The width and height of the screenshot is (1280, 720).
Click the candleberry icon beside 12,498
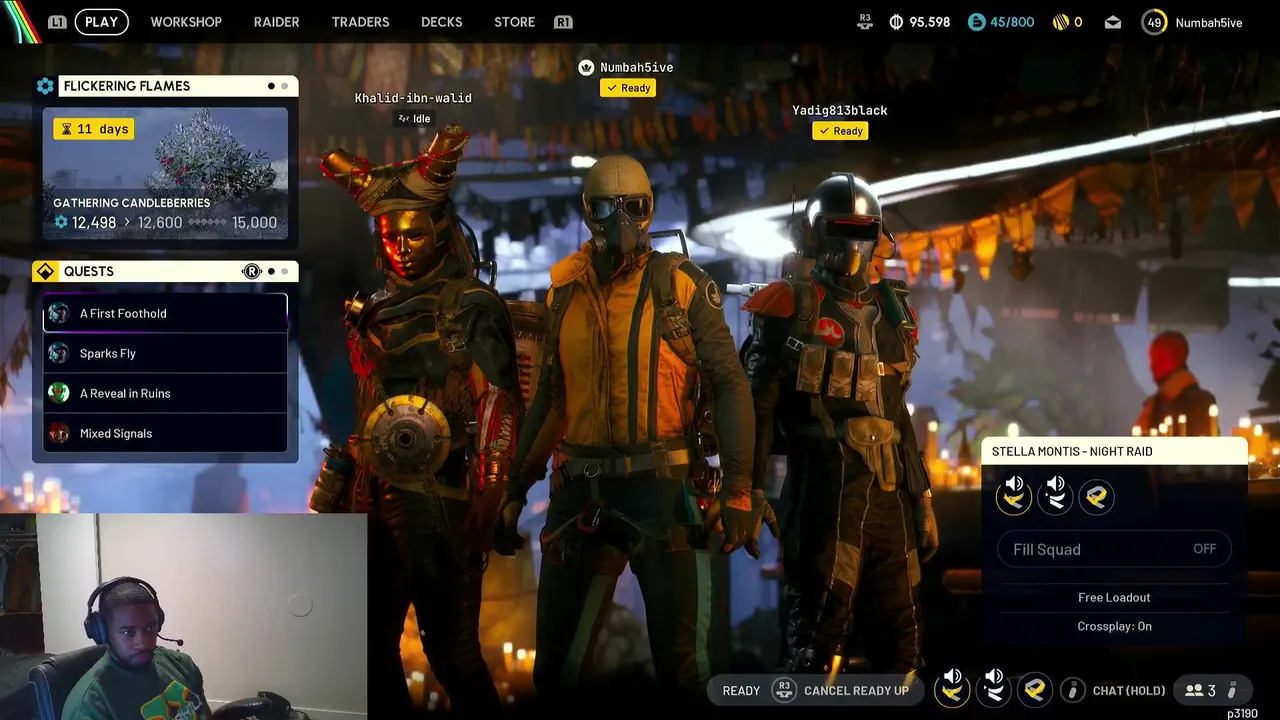(61, 222)
